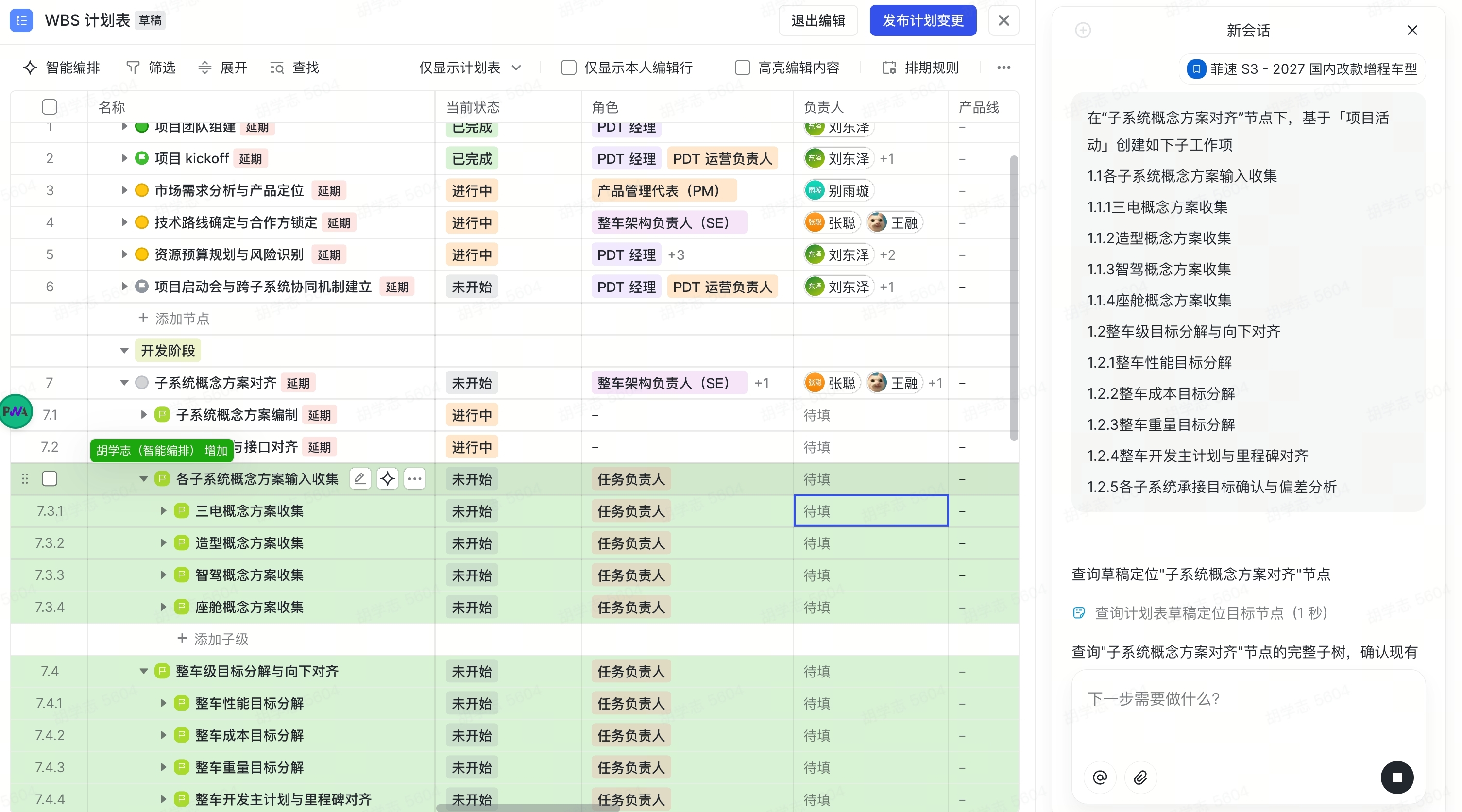Click the PWA floating avatar badge
The width and height of the screenshot is (1462, 812).
coord(16,411)
